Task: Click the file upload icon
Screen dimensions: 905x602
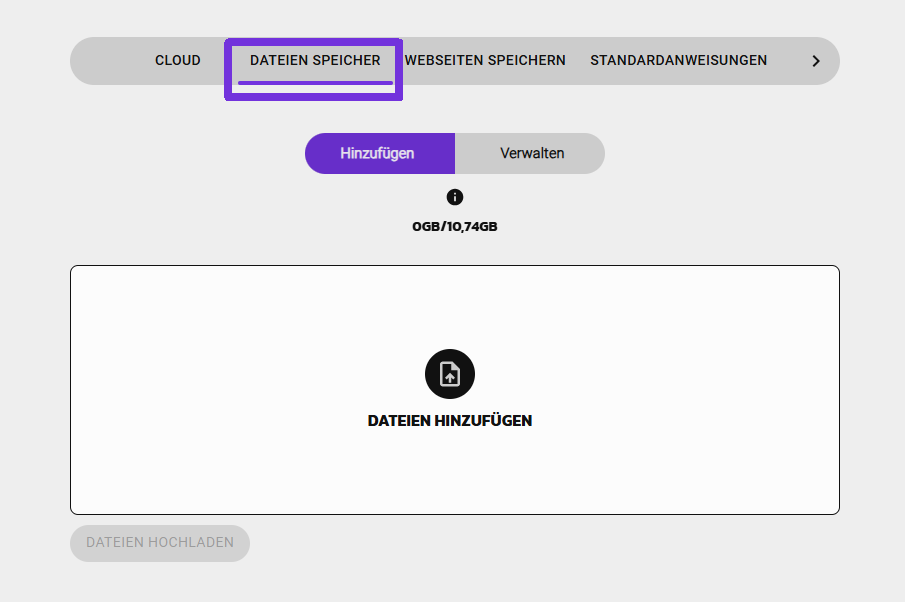Action: click(x=450, y=374)
